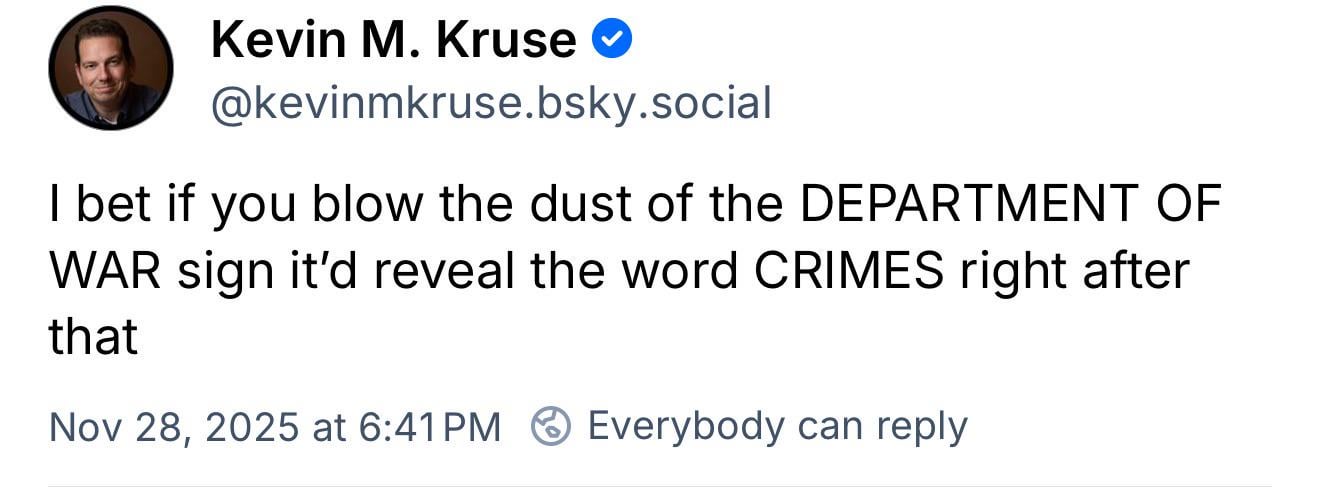Click the 6:41 PM time text
The image size is (1320, 491).
427,427
